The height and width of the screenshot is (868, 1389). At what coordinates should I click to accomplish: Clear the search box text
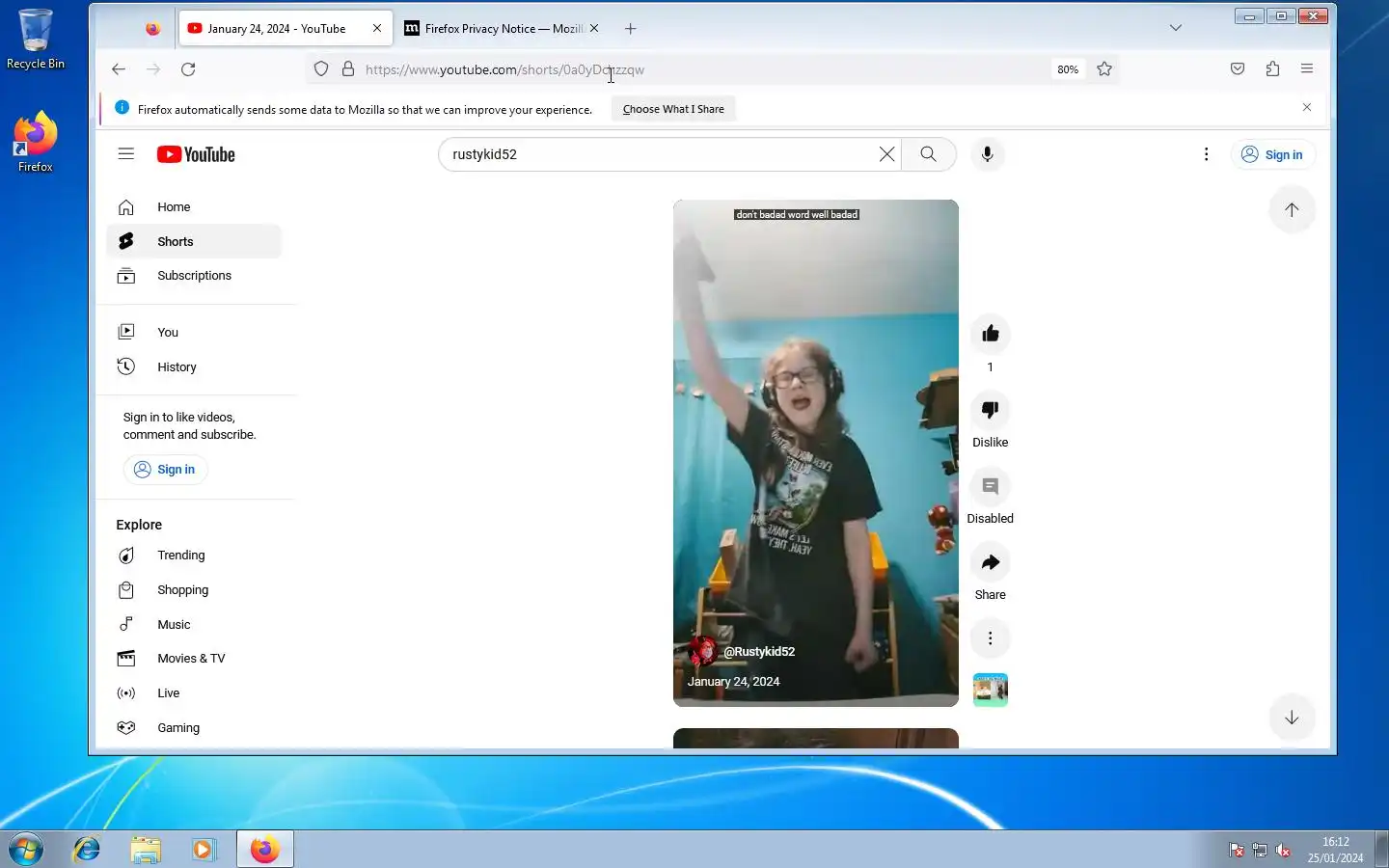[x=886, y=154]
